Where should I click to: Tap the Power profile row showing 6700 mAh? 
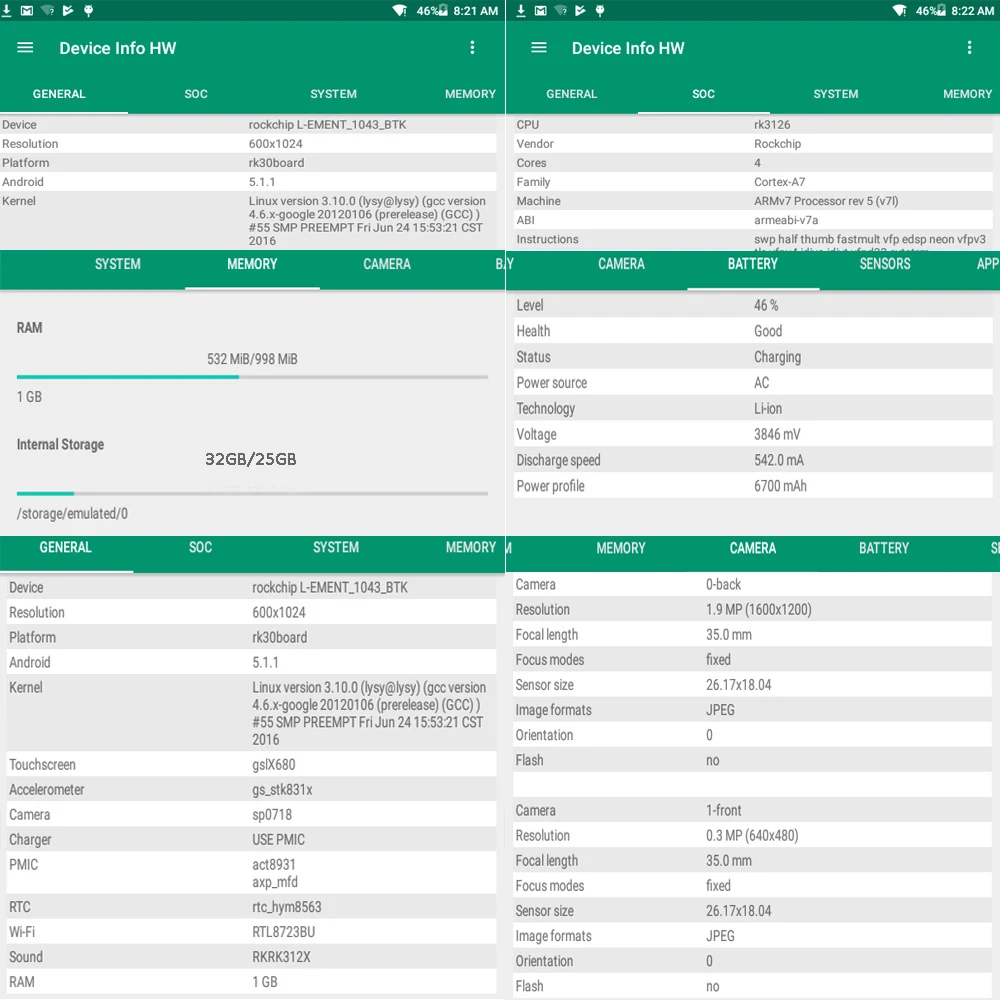753,486
